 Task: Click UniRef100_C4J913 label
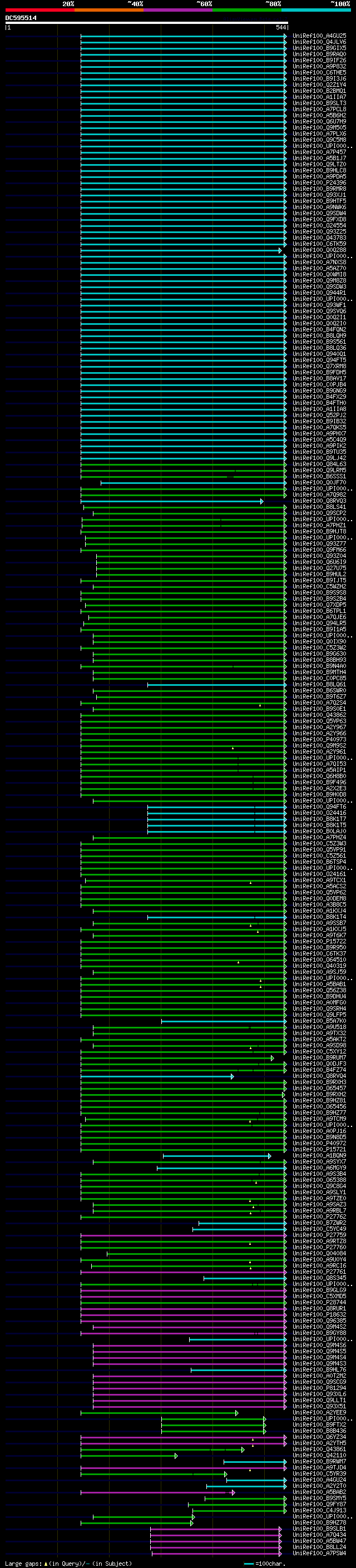click(x=319, y=1510)
